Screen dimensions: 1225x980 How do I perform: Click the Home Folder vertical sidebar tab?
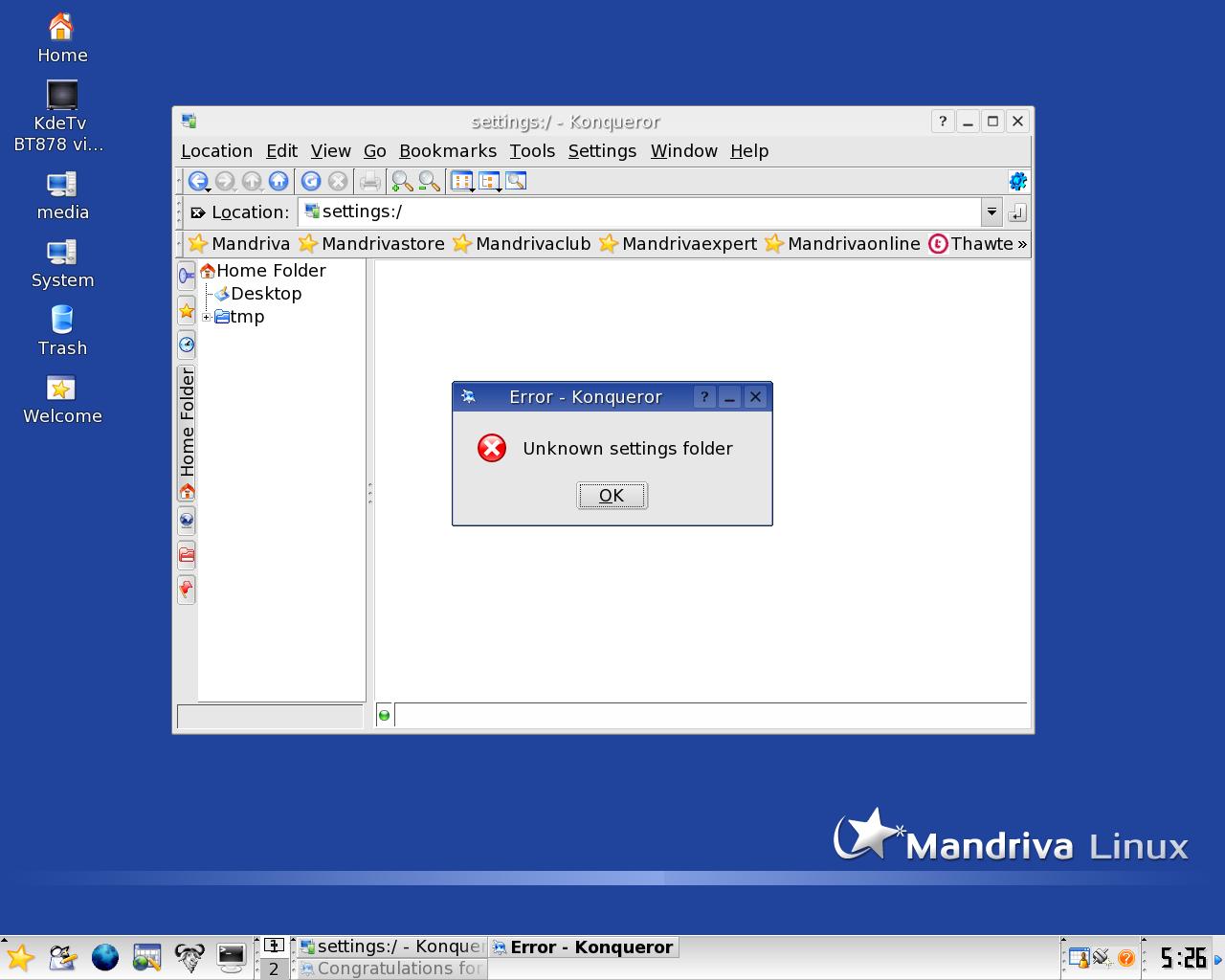point(187,434)
